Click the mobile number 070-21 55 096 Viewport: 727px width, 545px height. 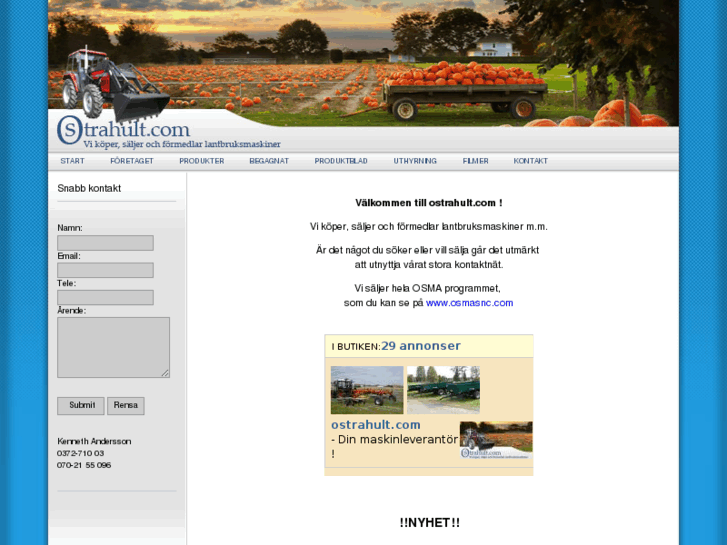(84, 465)
